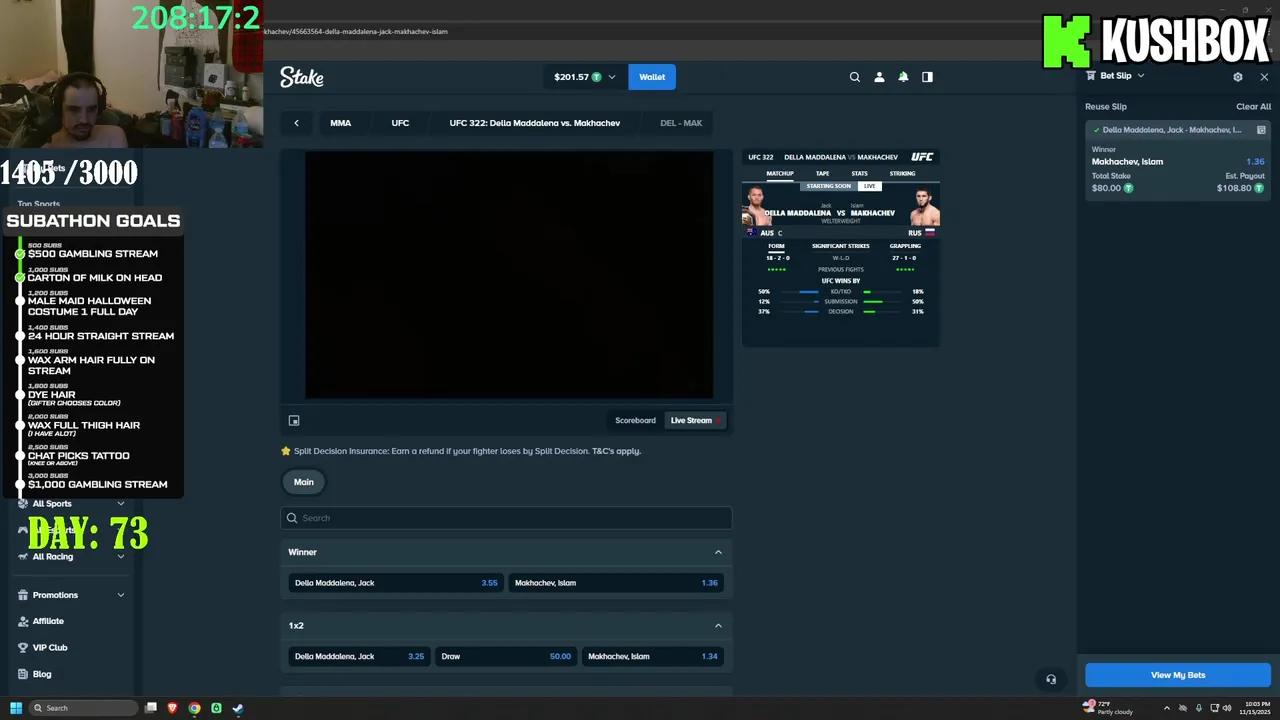Click the markets Search field
This screenshot has height=720, width=1280.
click(x=506, y=518)
